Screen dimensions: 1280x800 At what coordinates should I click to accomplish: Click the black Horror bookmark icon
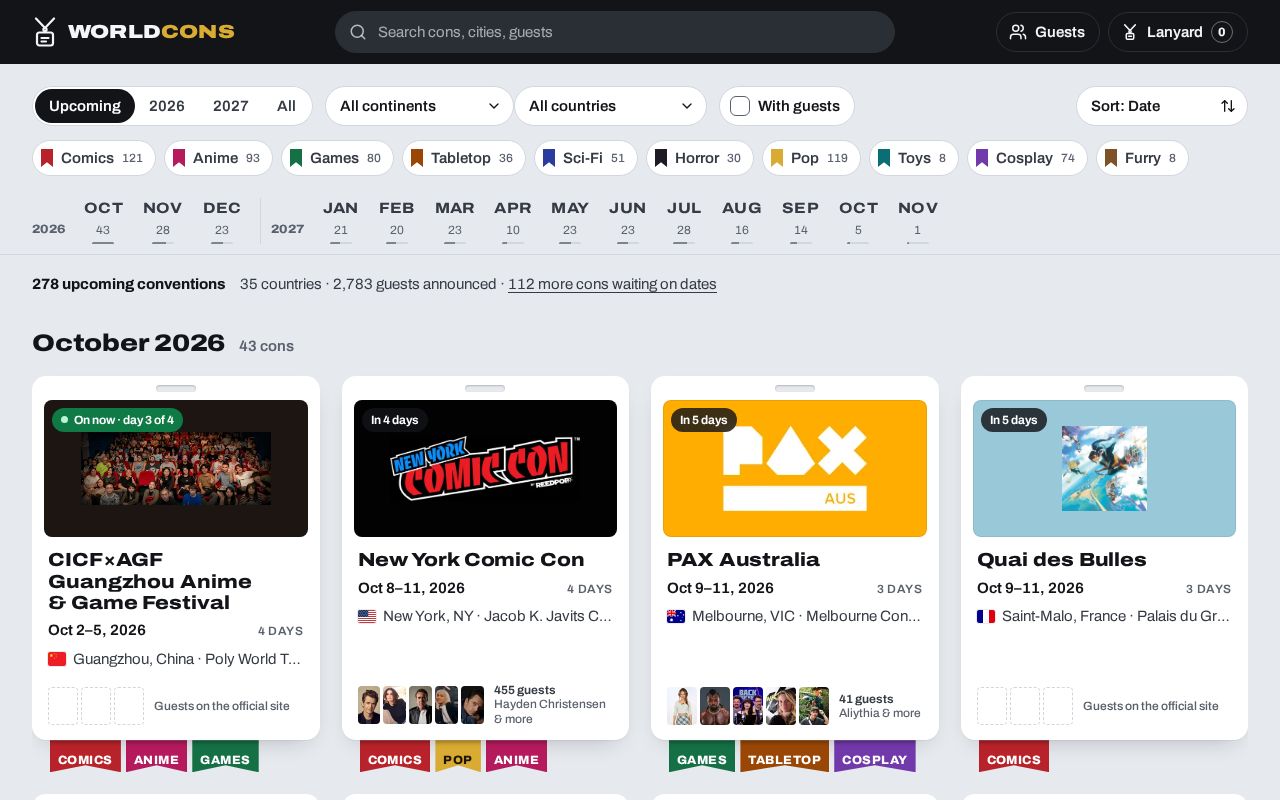(661, 158)
